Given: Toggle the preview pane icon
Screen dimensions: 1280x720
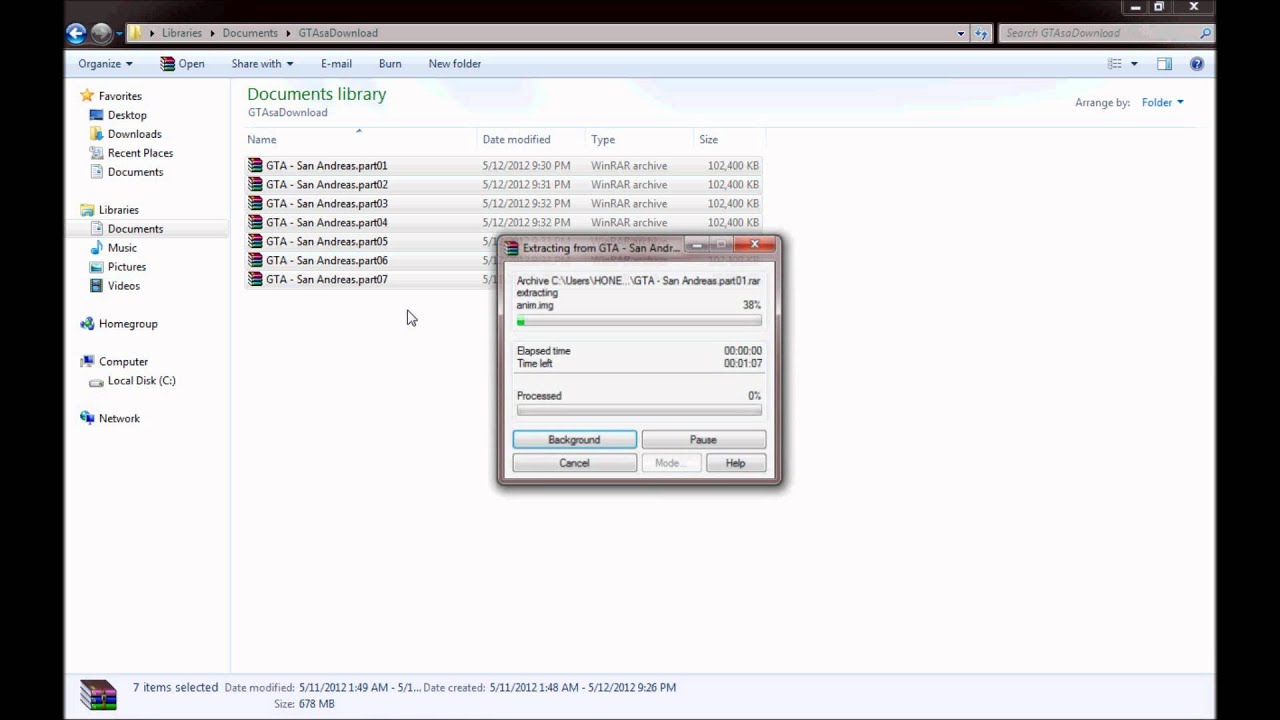Looking at the screenshot, I should click(1164, 64).
